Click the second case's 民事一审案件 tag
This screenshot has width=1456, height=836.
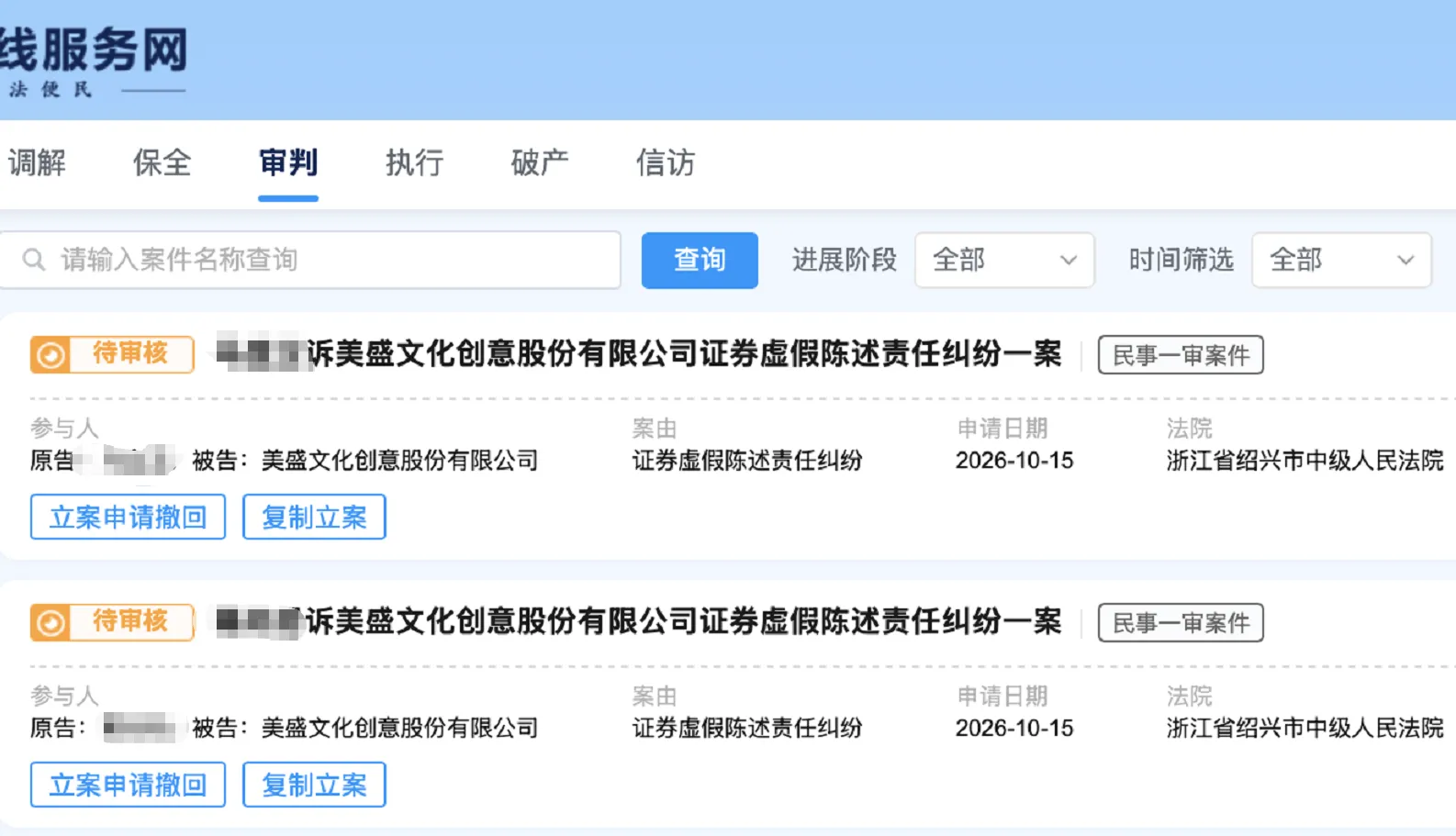click(x=1181, y=623)
